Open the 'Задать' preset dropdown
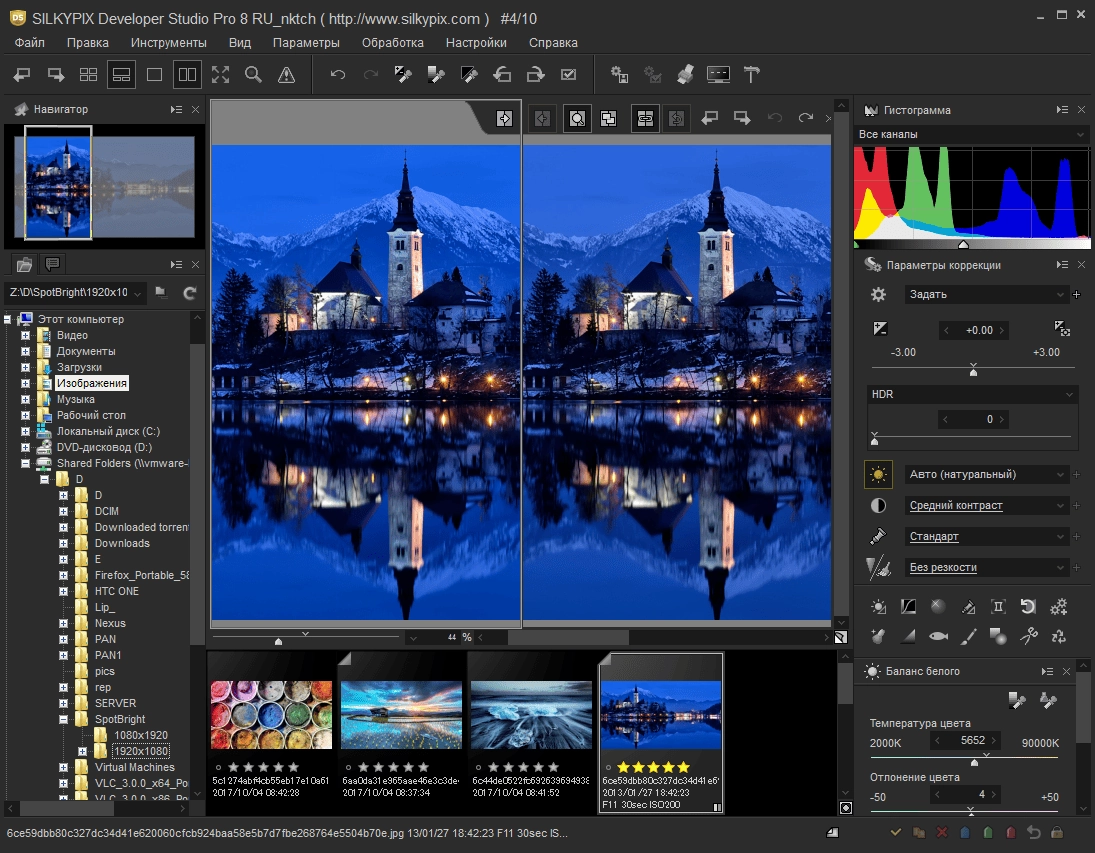Image resolution: width=1095 pixels, height=853 pixels. click(986, 294)
